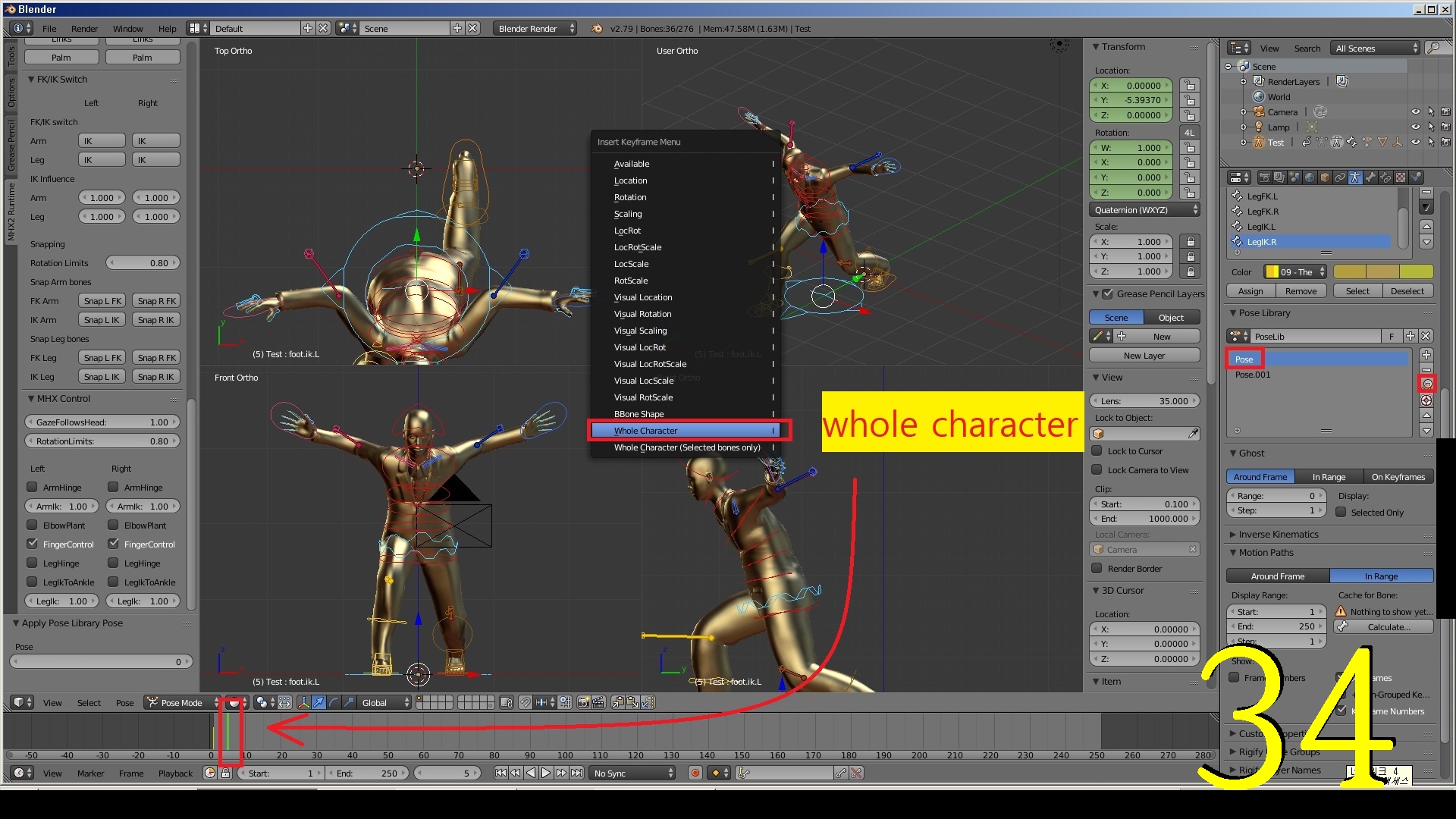
Task: Collapse the Transform panel
Action: click(x=1096, y=47)
